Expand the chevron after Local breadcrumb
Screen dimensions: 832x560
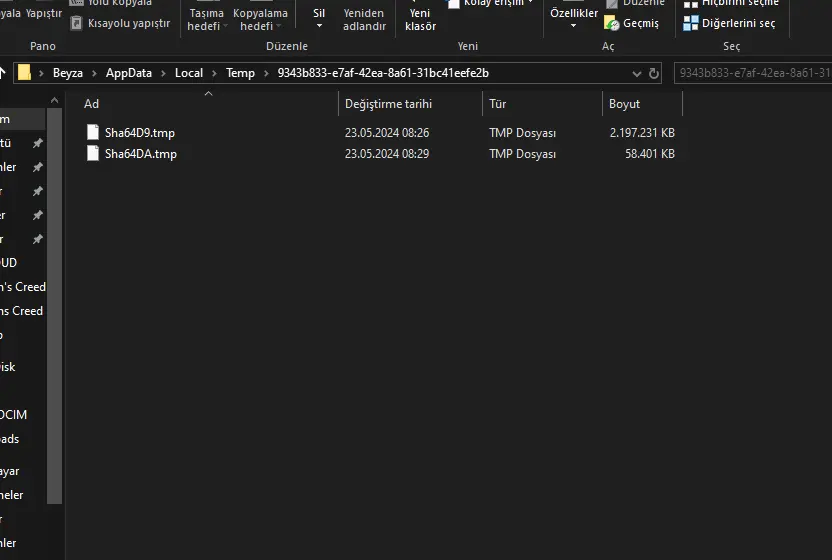(214, 73)
